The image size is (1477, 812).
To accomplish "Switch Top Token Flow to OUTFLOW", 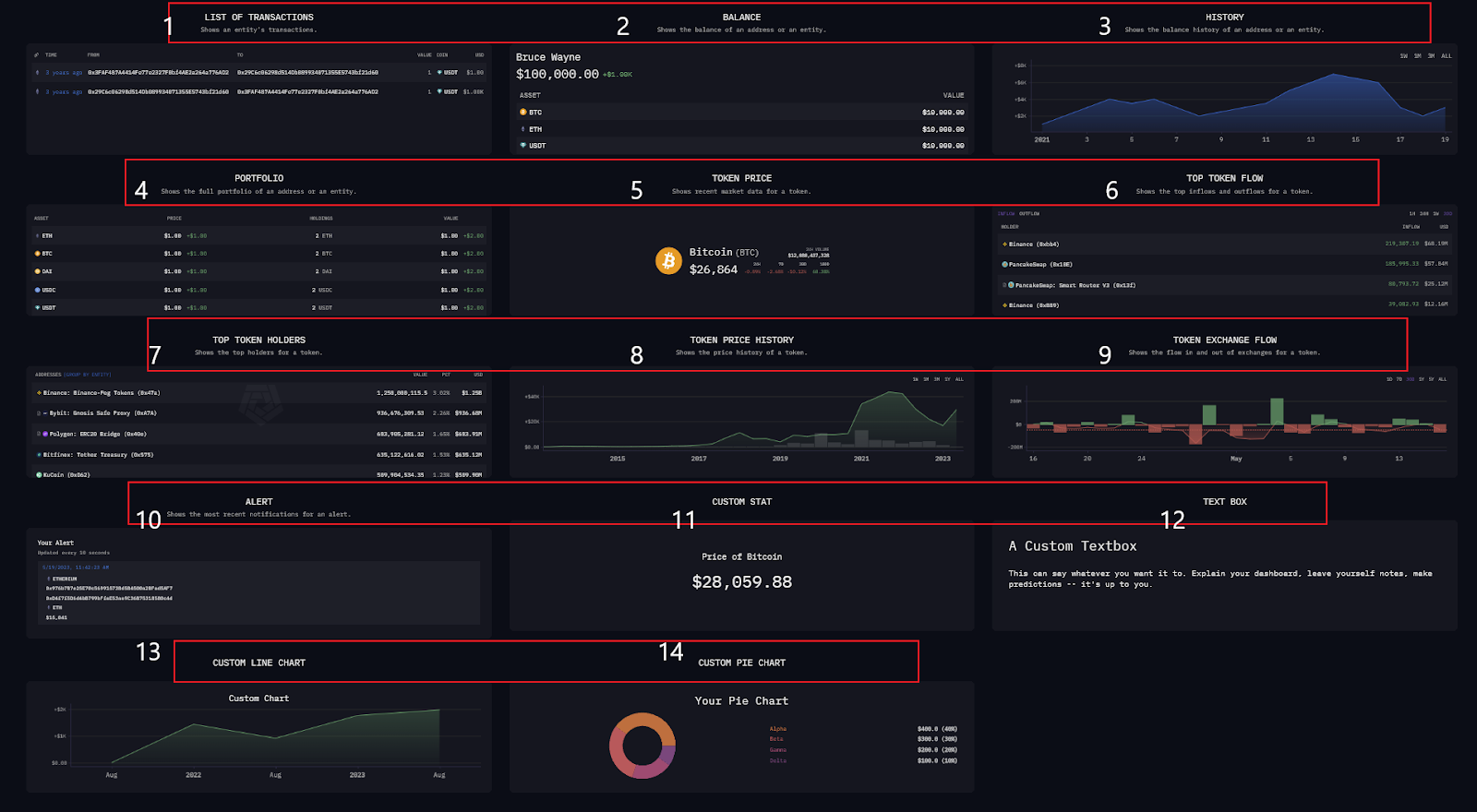I will 1029,214.
